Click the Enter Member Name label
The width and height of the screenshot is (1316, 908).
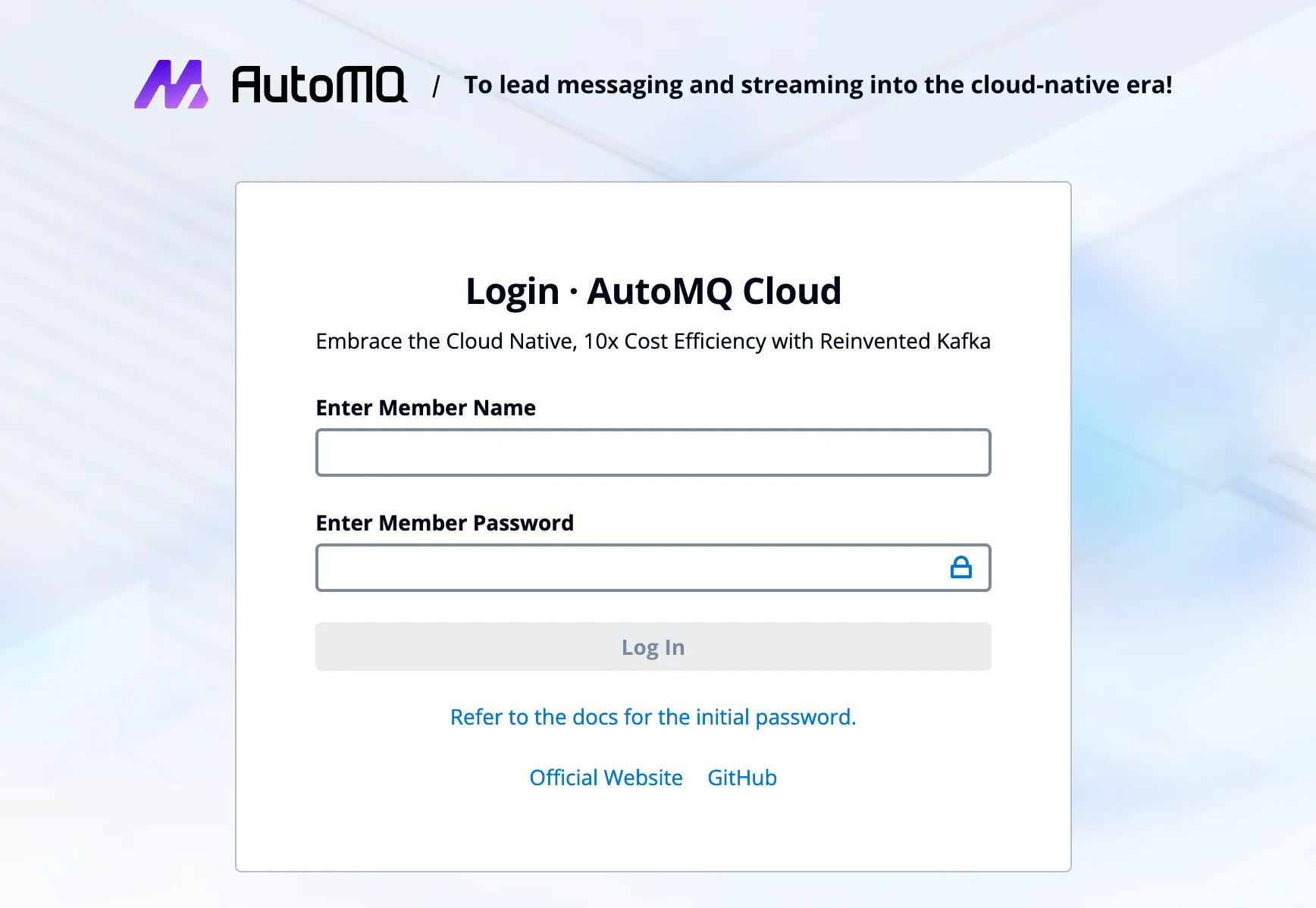tap(425, 408)
